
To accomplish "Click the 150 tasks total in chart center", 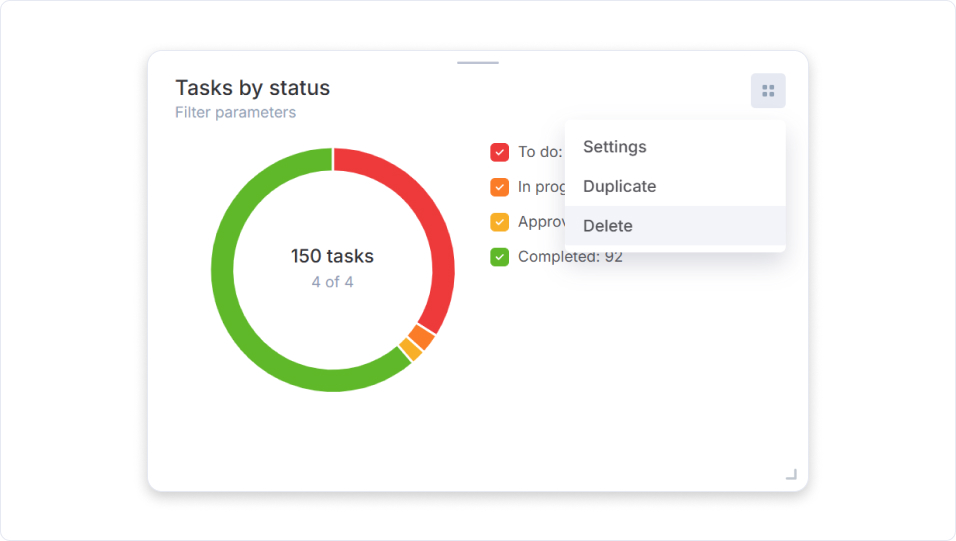I will coord(332,257).
